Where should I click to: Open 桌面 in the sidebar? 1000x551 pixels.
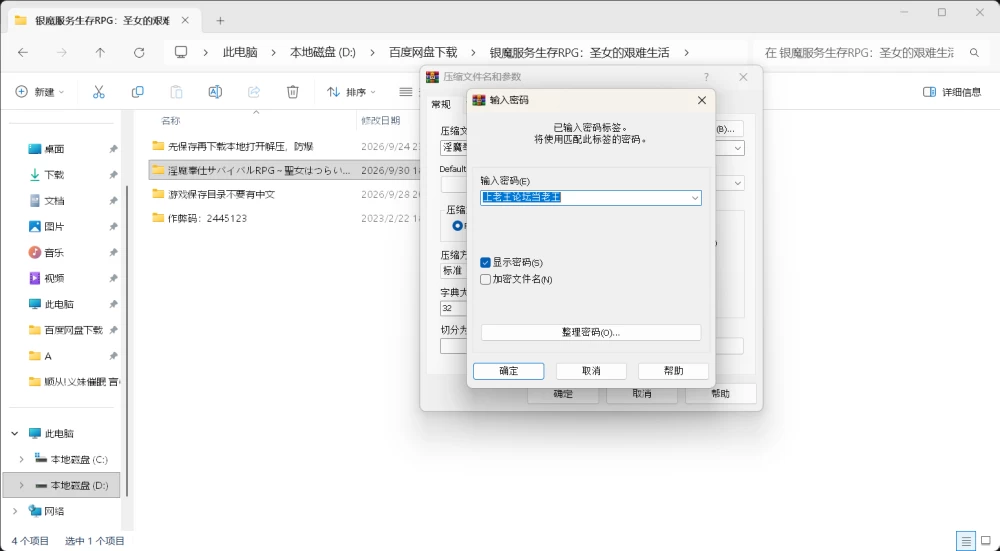click(x=54, y=149)
